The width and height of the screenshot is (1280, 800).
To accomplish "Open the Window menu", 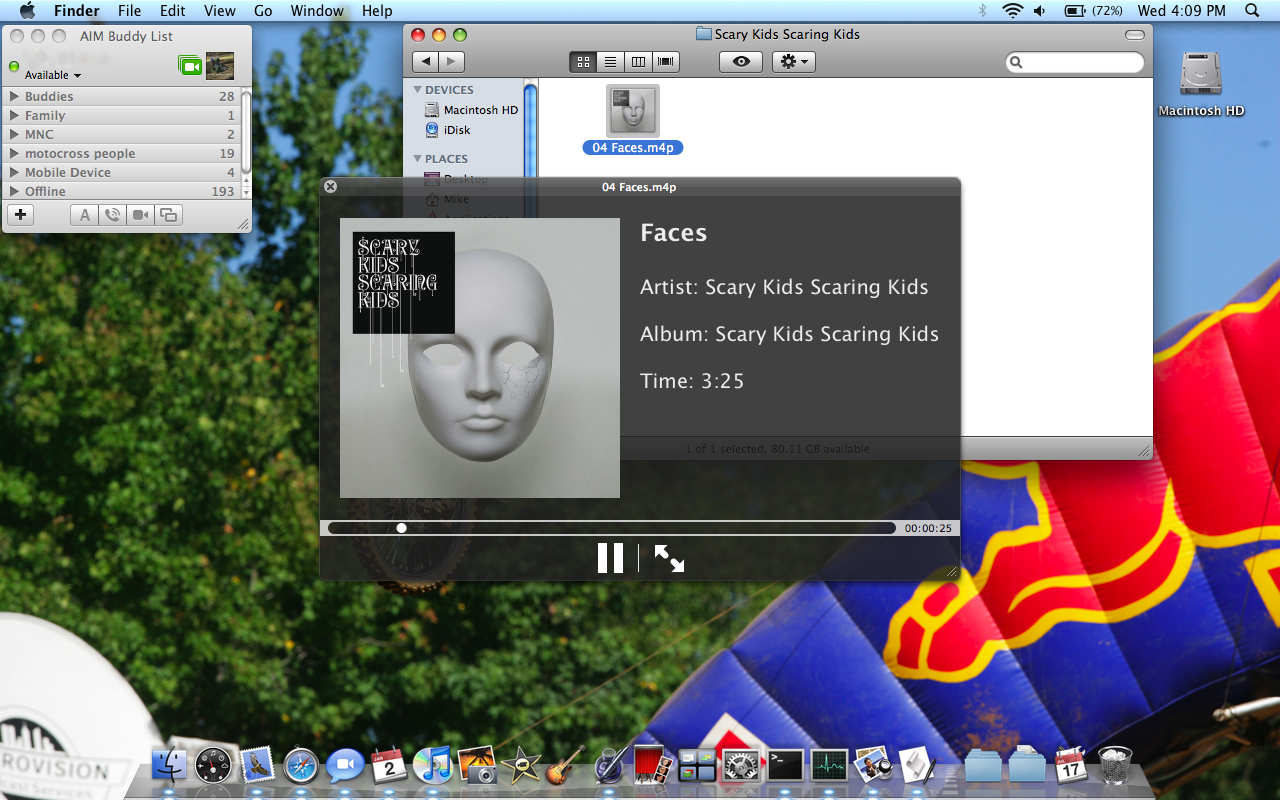I will pos(317,11).
